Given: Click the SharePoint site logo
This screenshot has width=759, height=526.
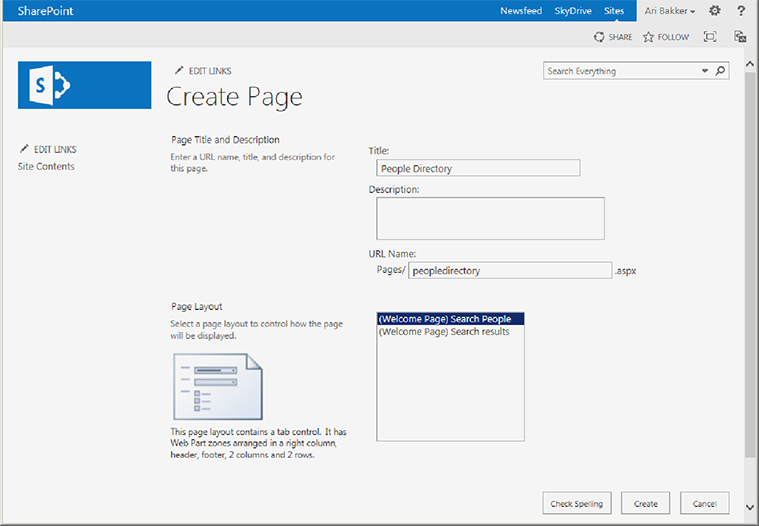Looking at the screenshot, I should pyautogui.click(x=84, y=85).
